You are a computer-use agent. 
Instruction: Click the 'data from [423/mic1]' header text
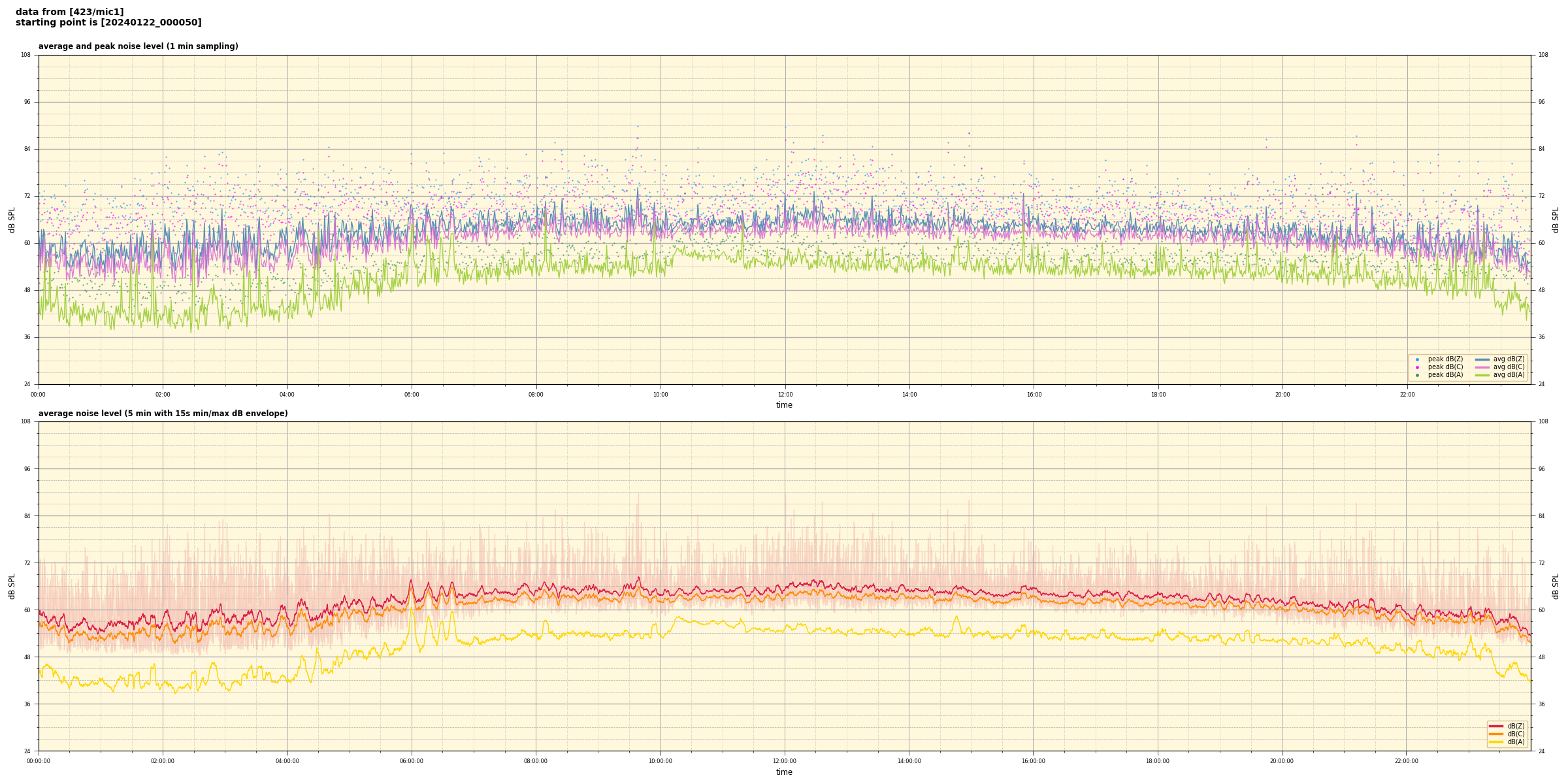[x=69, y=12]
